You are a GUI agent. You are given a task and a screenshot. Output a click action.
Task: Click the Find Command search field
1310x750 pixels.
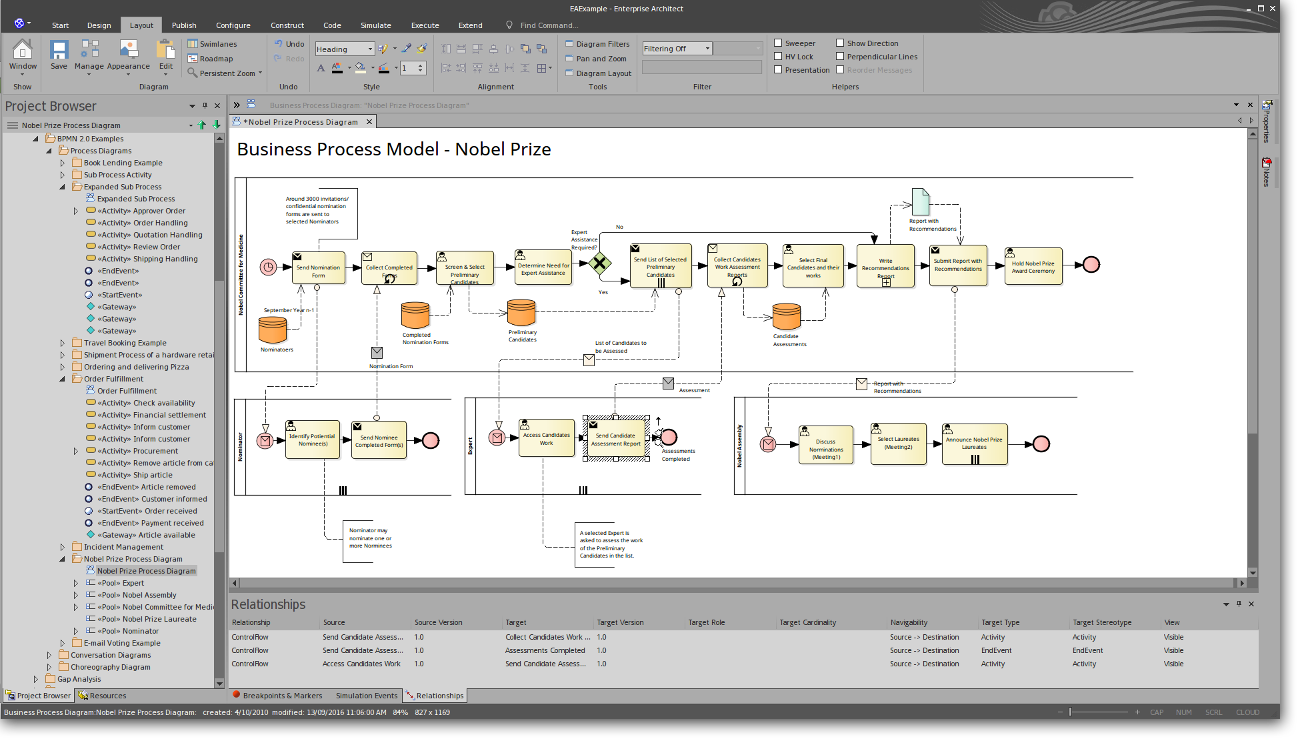(548, 25)
